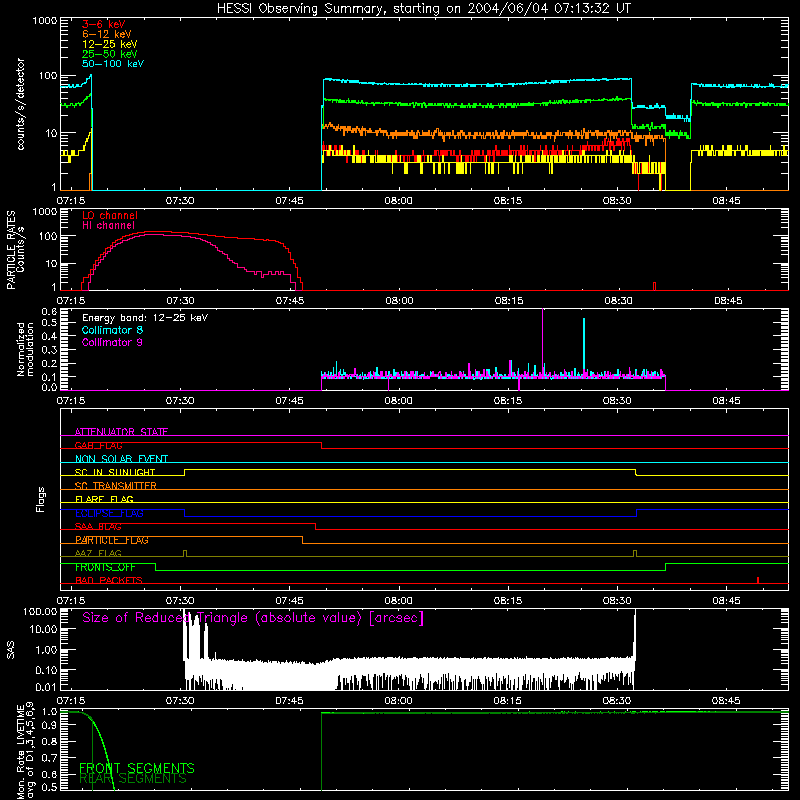Click the tall cyan Collimator 8 modulation spike
The width and height of the screenshot is (800, 800).
click(584, 347)
